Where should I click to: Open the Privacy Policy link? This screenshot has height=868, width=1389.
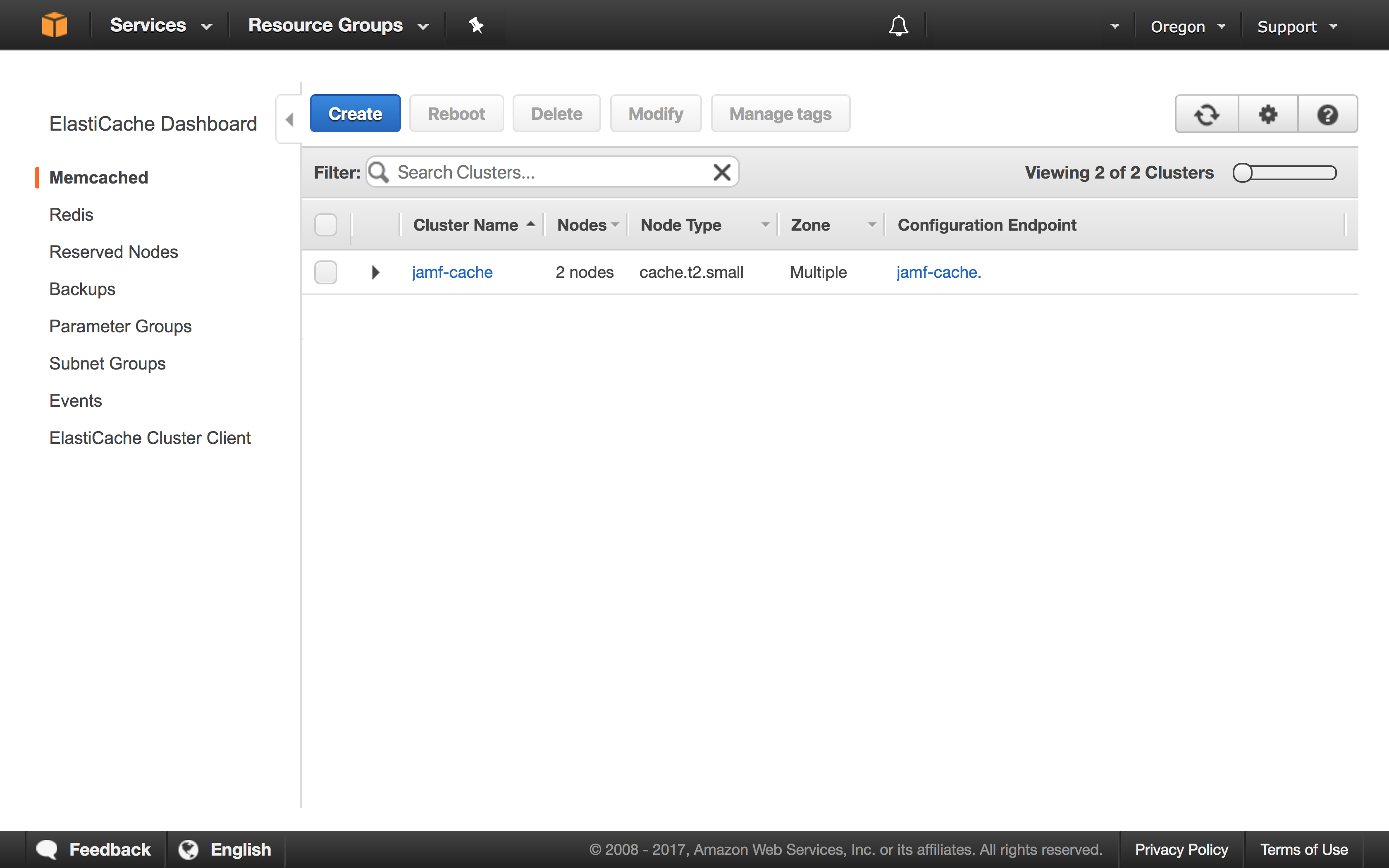1181,849
